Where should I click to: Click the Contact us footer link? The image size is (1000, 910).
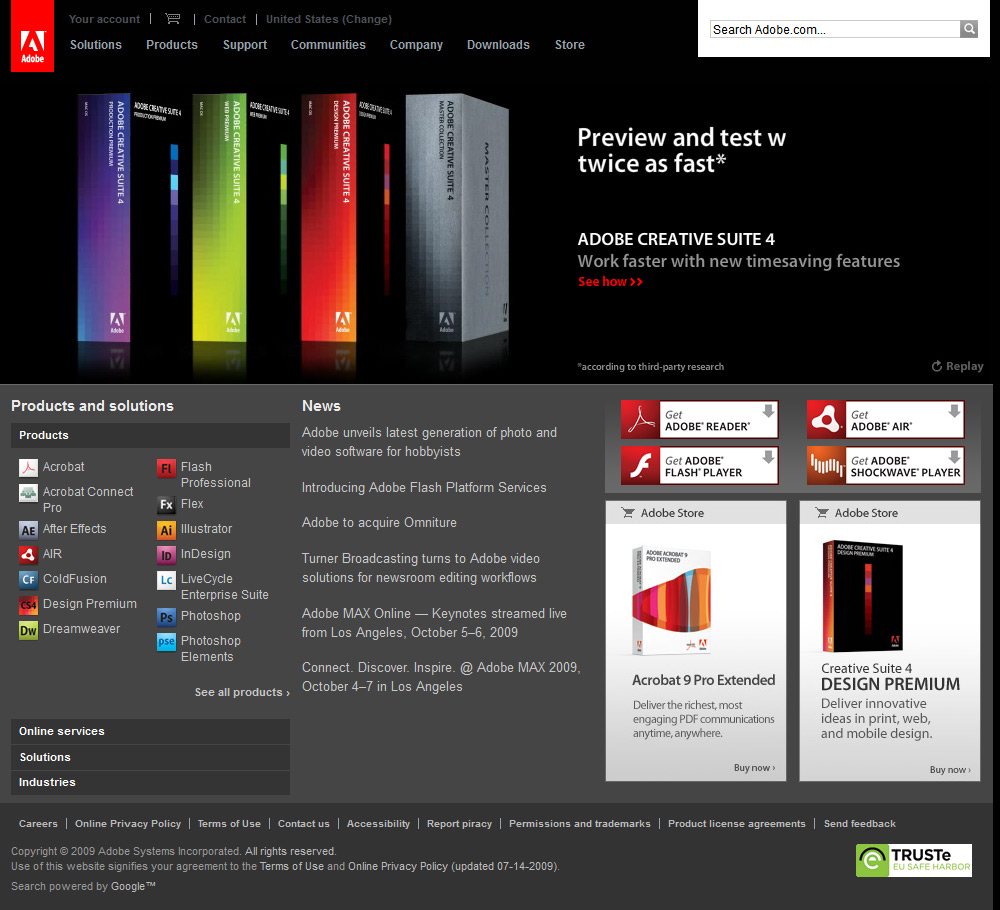[304, 823]
